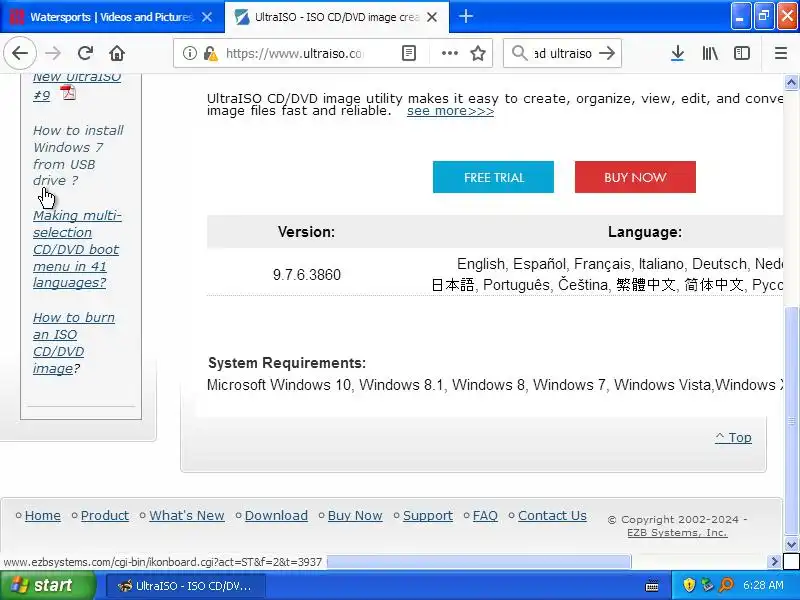Select the UltraISO browser tab
The height and width of the screenshot is (600, 800).
[337, 17]
